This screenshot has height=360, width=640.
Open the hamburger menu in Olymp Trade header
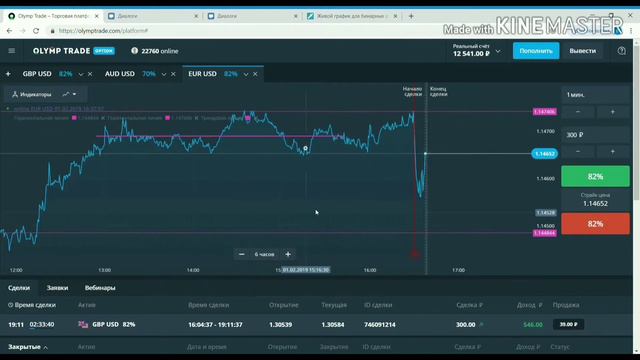click(11, 51)
